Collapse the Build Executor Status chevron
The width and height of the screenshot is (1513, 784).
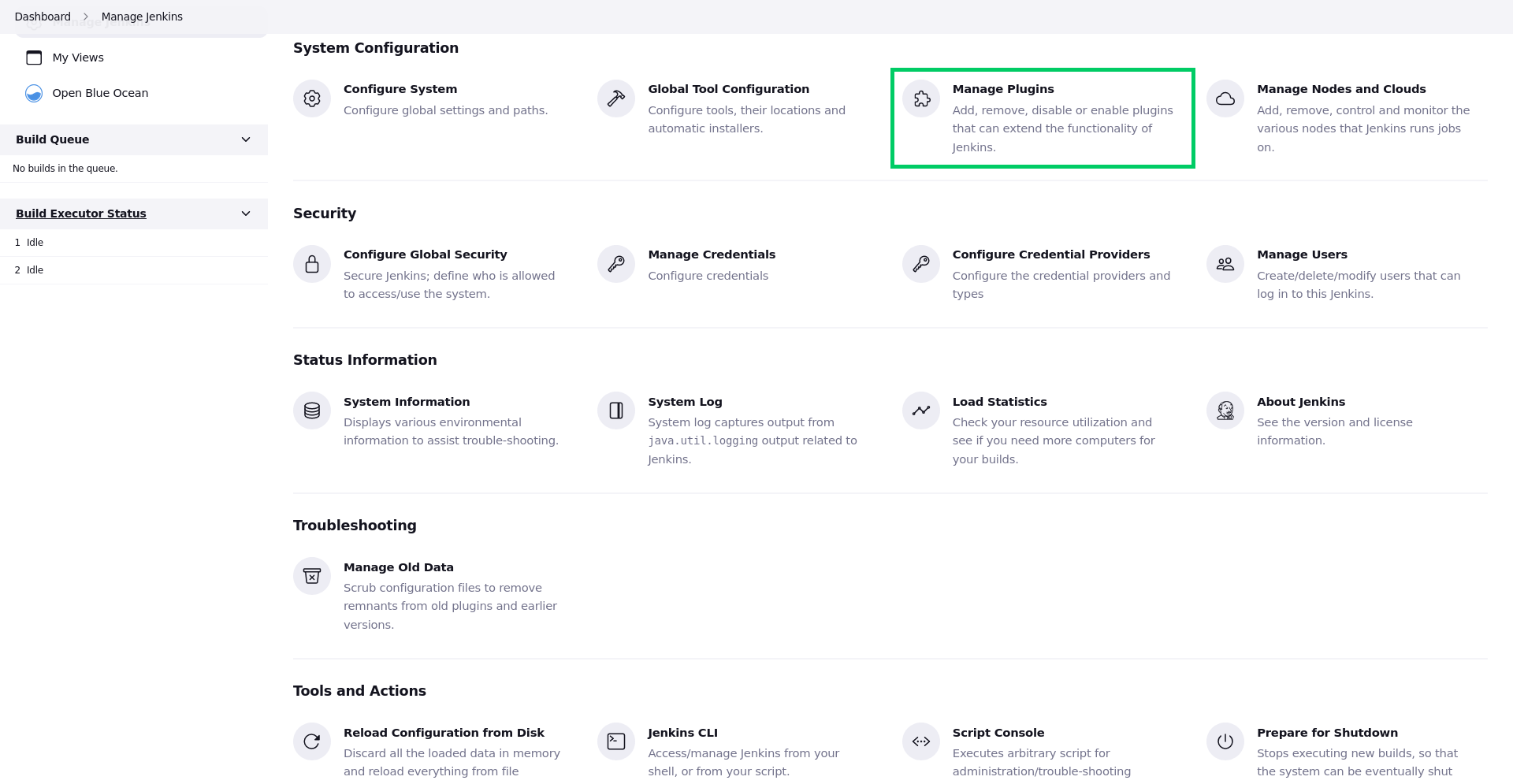coord(246,214)
